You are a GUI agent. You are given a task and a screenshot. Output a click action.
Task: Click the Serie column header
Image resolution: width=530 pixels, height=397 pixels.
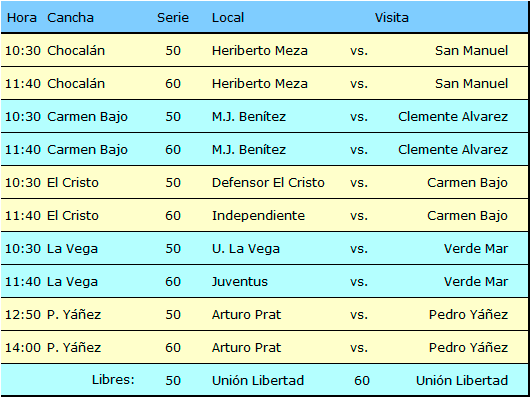click(x=173, y=18)
